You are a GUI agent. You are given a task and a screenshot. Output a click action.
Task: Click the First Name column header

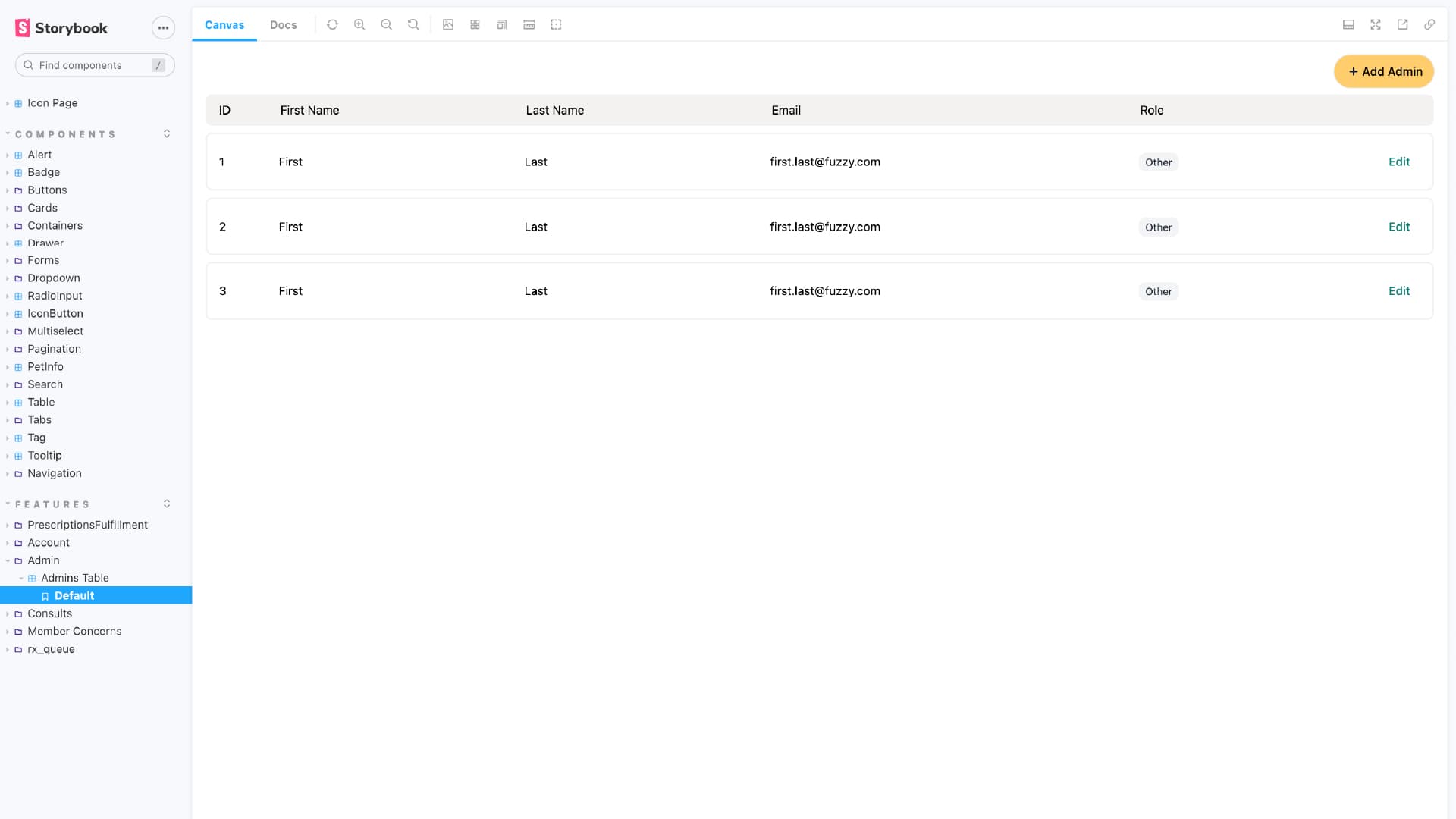point(310,110)
